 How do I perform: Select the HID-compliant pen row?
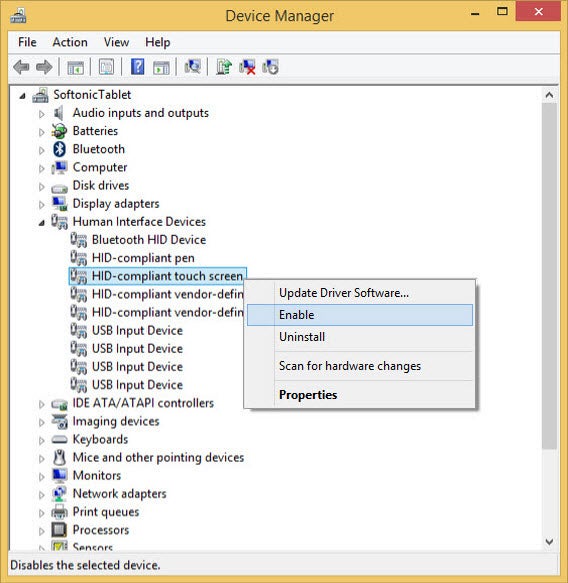pyautogui.click(x=132, y=258)
